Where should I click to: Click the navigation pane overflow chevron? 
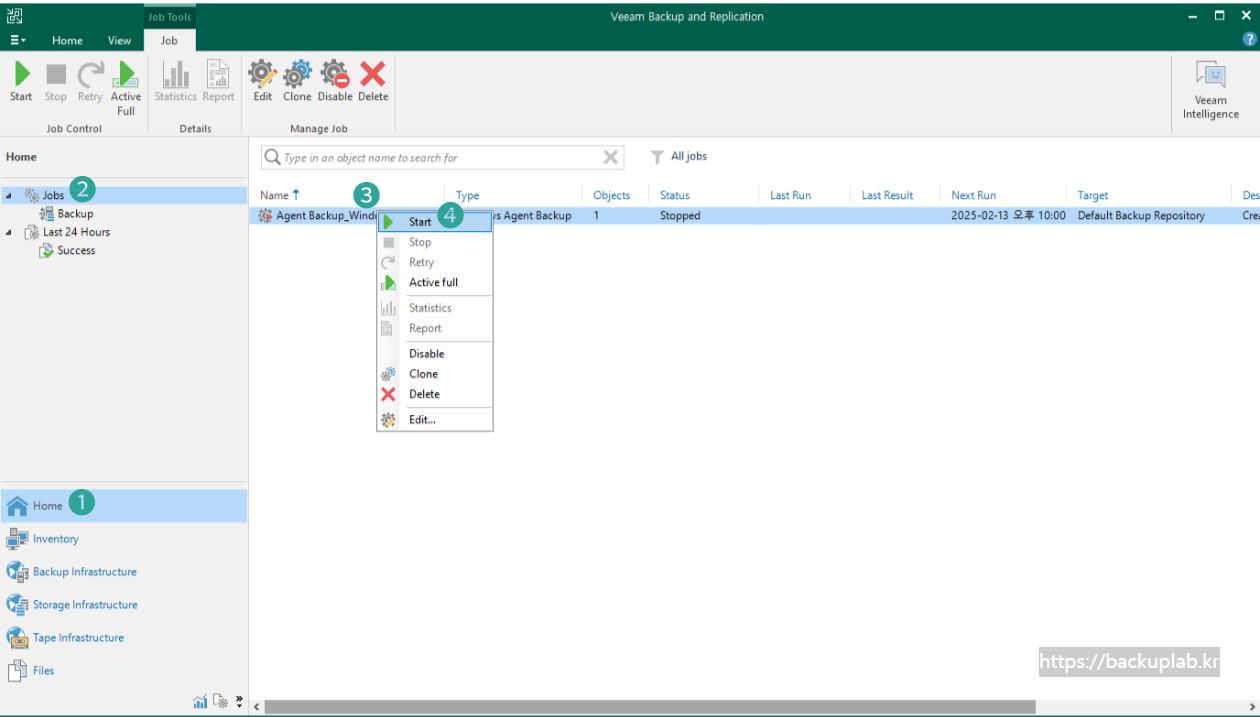point(239,701)
